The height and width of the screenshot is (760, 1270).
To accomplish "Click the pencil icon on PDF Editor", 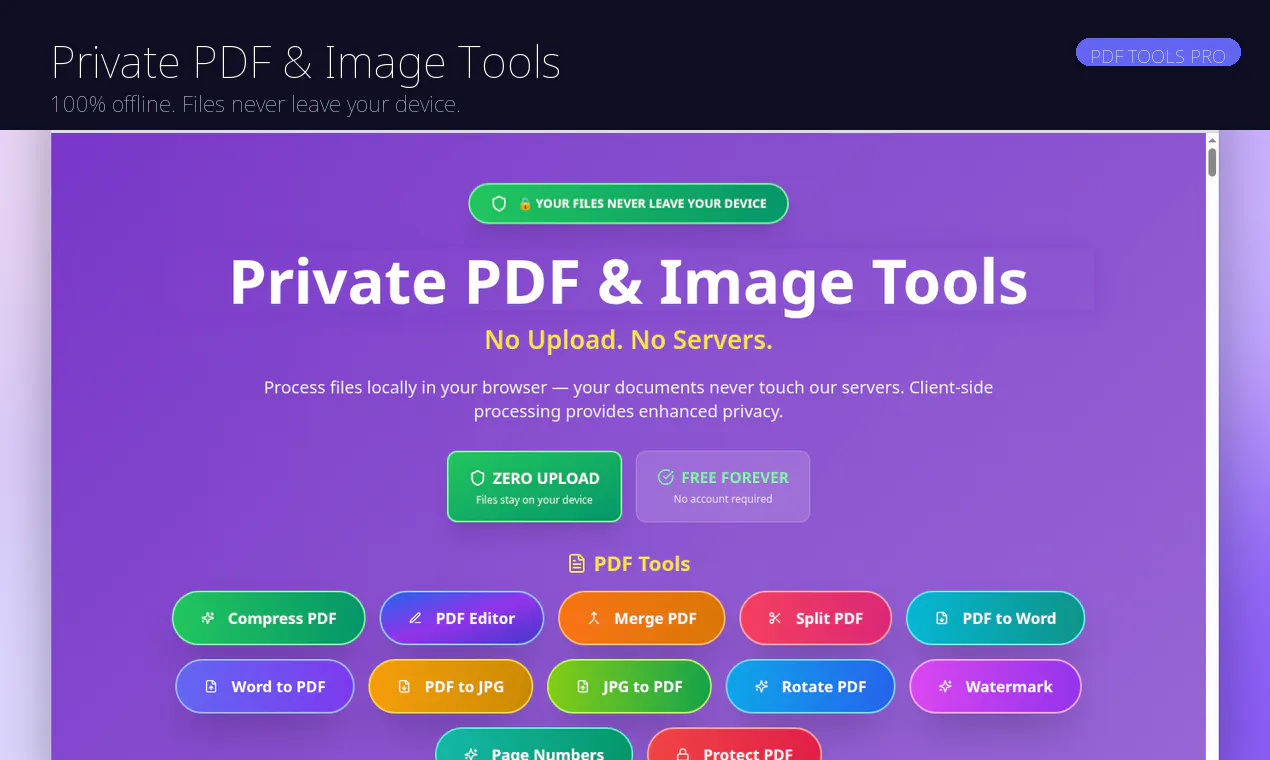I will [416, 618].
